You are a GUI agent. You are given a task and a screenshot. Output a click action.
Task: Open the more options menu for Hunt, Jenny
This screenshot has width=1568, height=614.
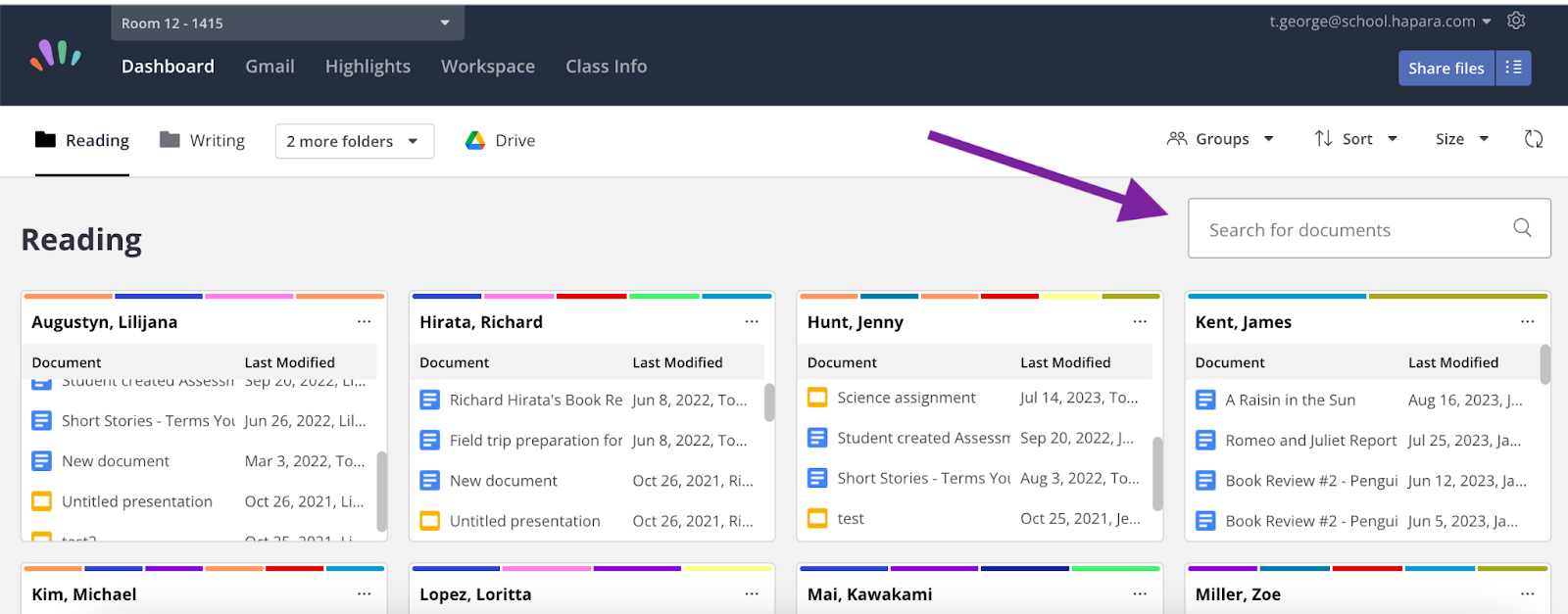tap(1140, 321)
